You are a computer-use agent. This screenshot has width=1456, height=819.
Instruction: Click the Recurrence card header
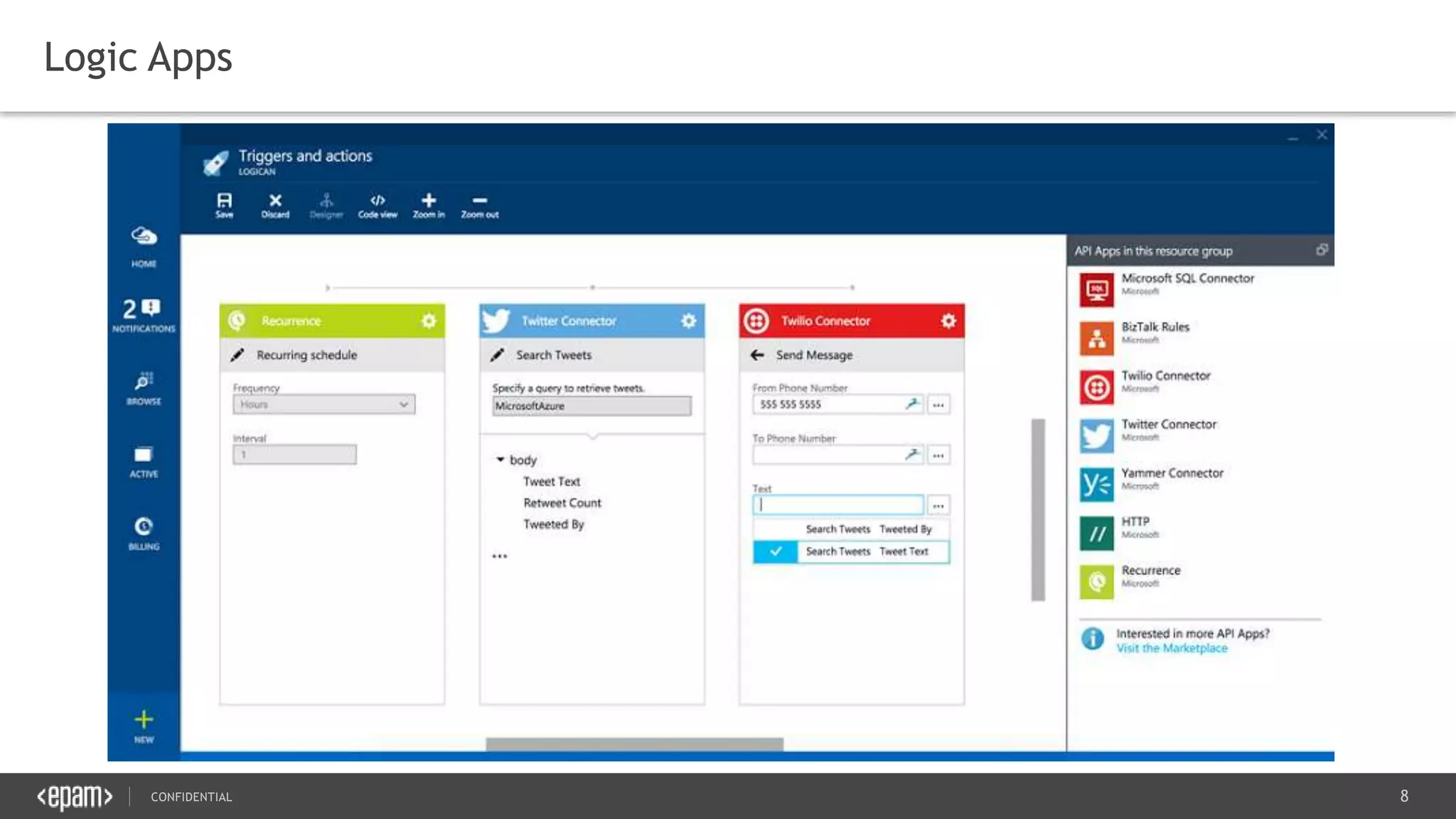[x=332, y=321]
